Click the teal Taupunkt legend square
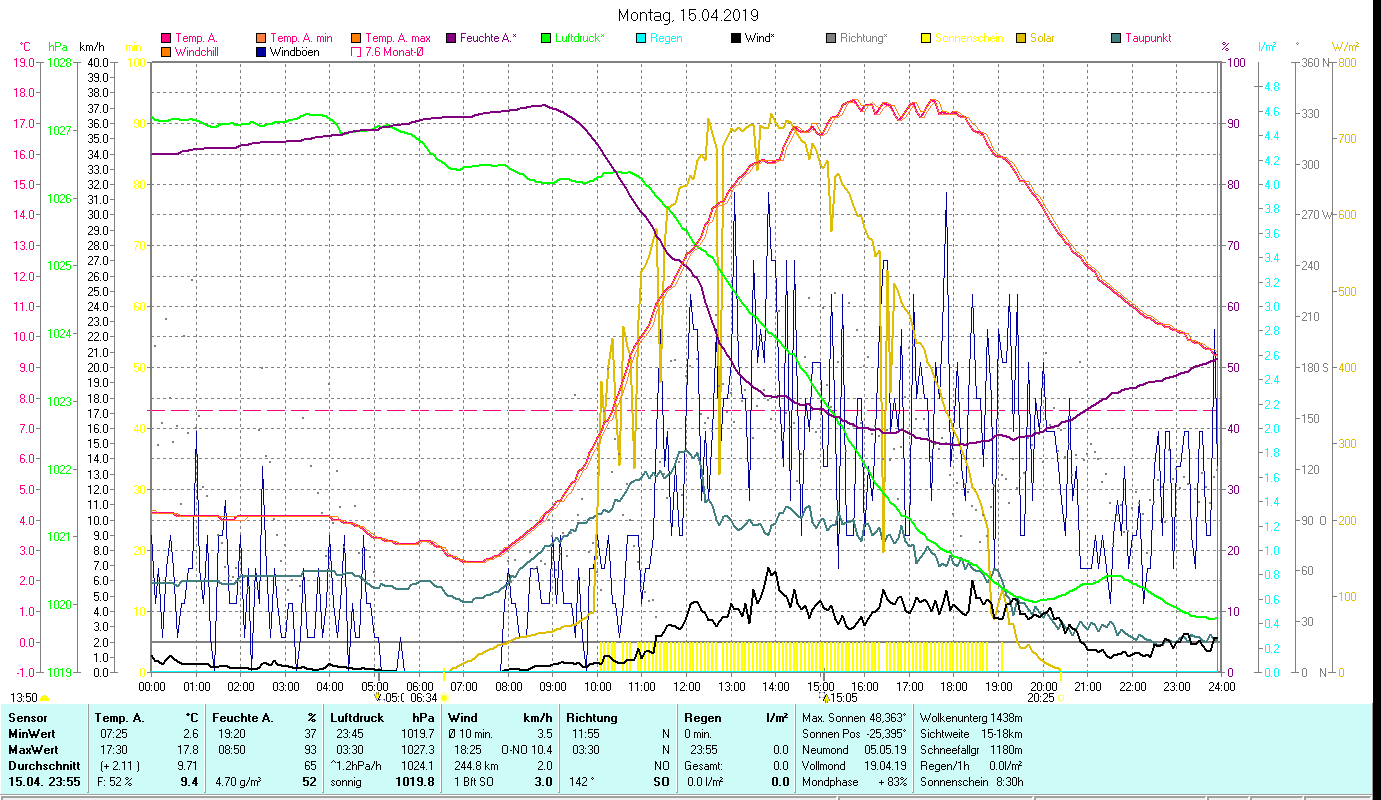The height and width of the screenshot is (800, 1381). pos(1116,39)
